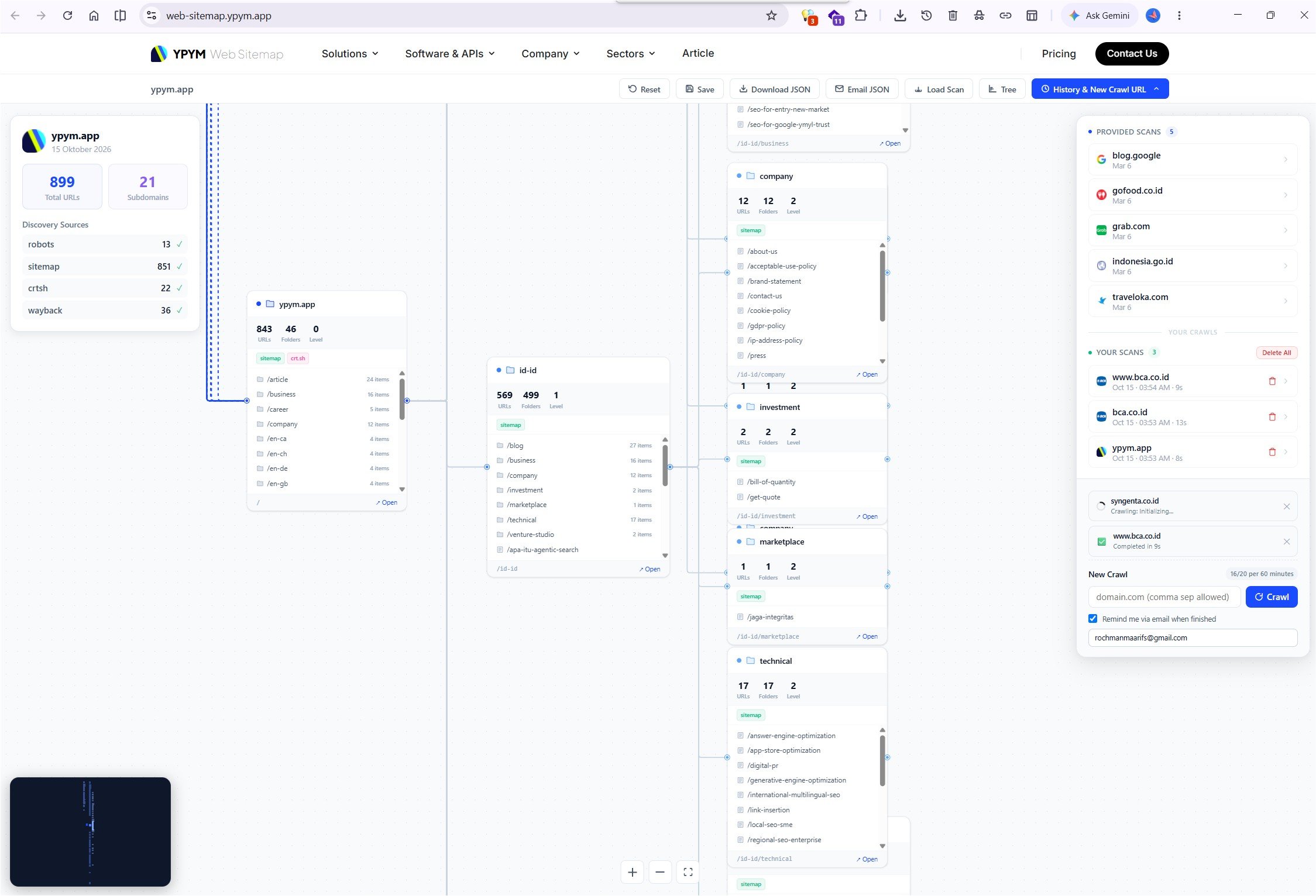Screen dimensions: 1316x896
Task: Expand the Software & APIs menu
Action: [x=450, y=54]
